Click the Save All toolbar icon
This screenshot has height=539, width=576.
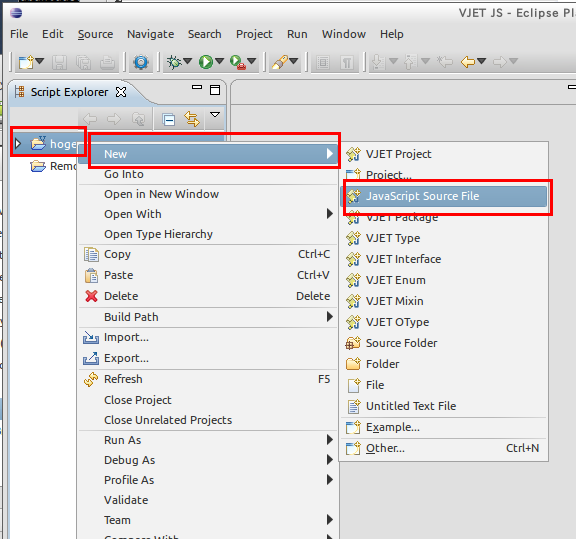pos(83,62)
